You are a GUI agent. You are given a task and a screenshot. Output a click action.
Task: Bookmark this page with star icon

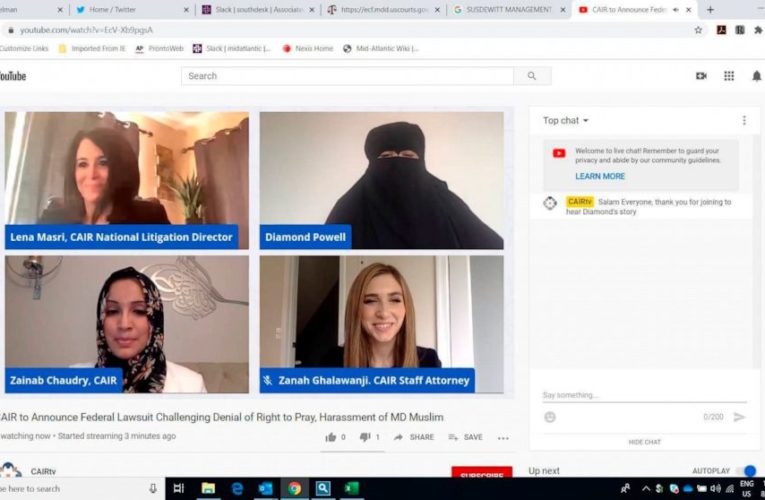click(698, 30)
